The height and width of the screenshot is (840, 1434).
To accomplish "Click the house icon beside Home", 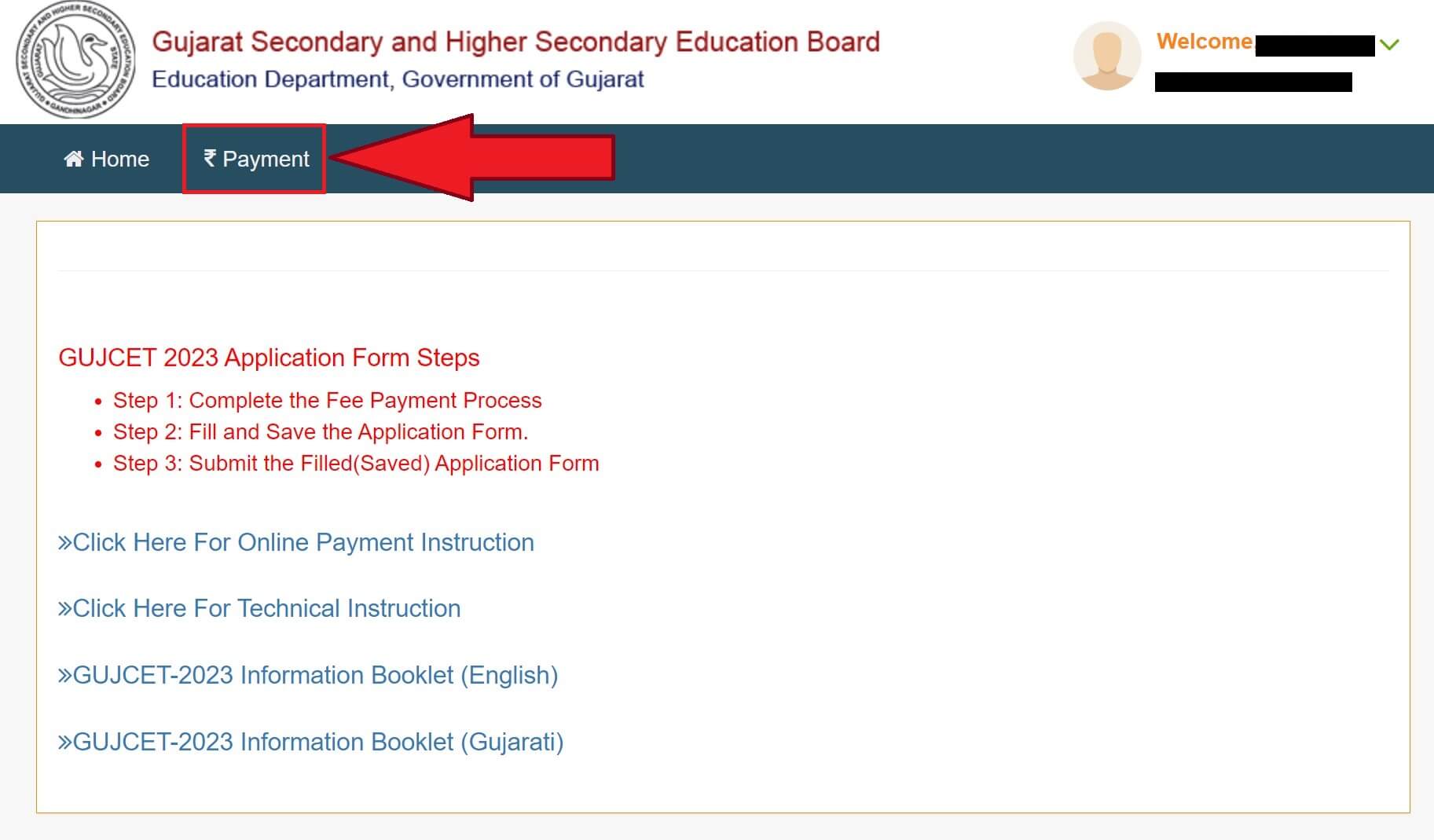I will coord(74,159).
